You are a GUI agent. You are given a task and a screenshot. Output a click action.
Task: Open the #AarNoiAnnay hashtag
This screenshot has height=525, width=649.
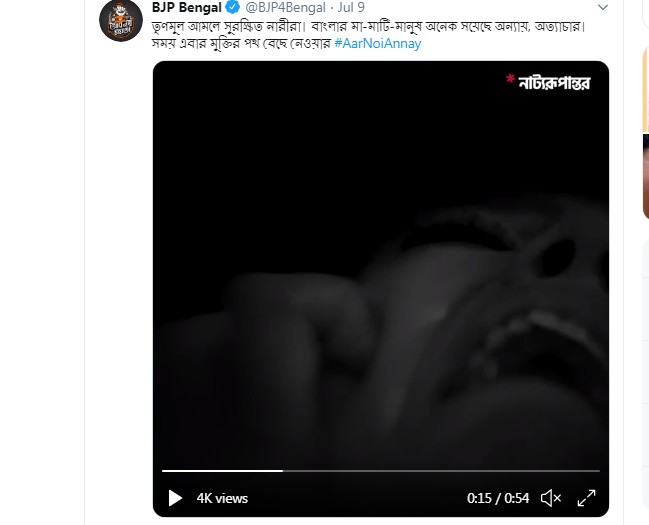377,43
